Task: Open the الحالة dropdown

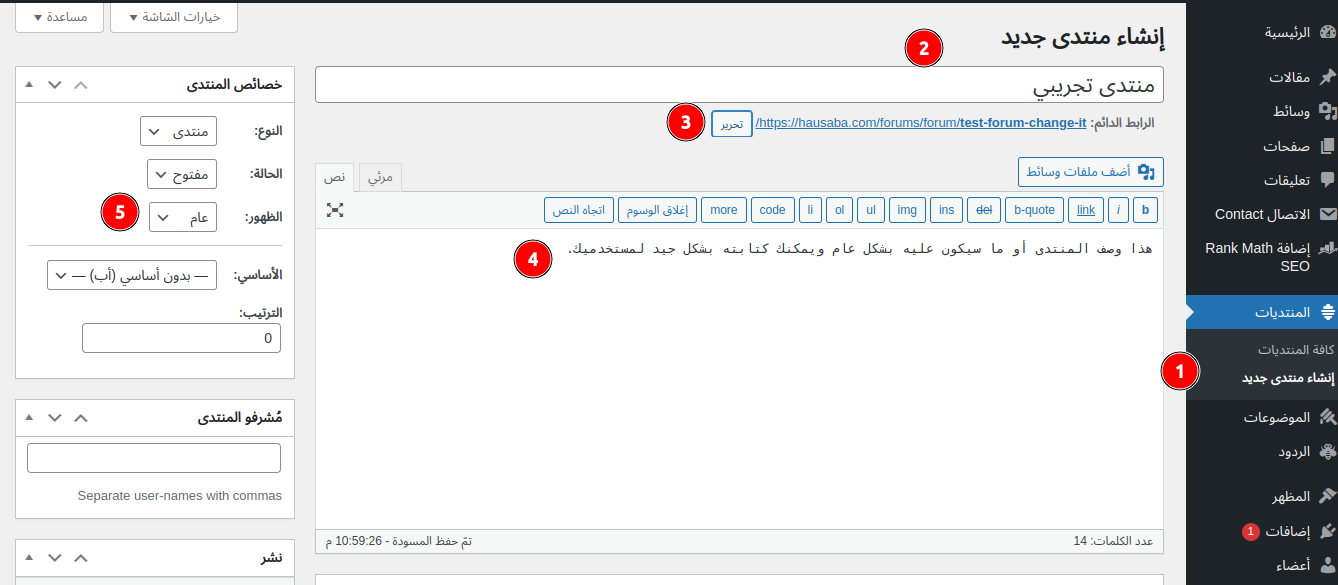Action: [x=182, y=174]
